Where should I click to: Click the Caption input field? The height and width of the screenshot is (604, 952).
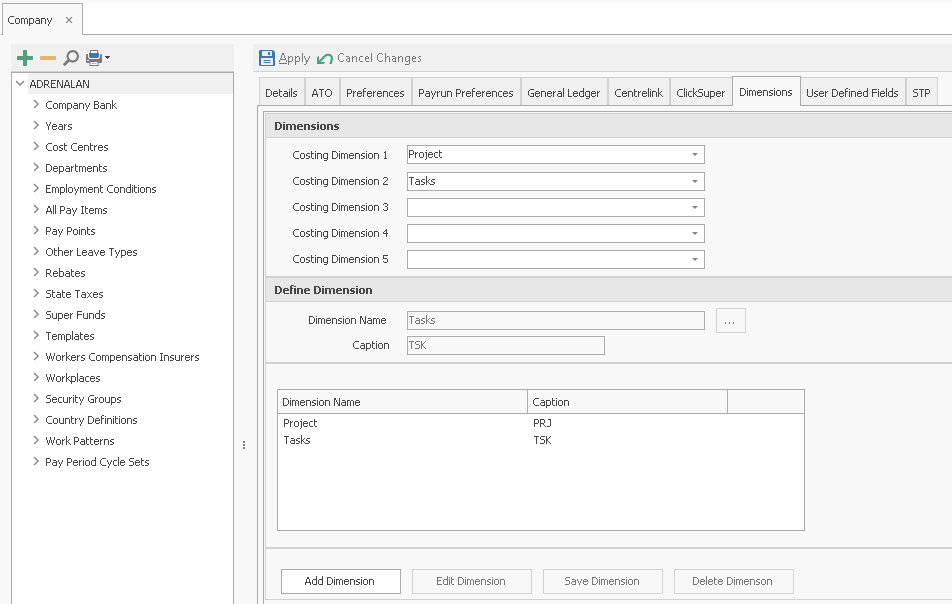pyautogui.click(x=506, y=345)
